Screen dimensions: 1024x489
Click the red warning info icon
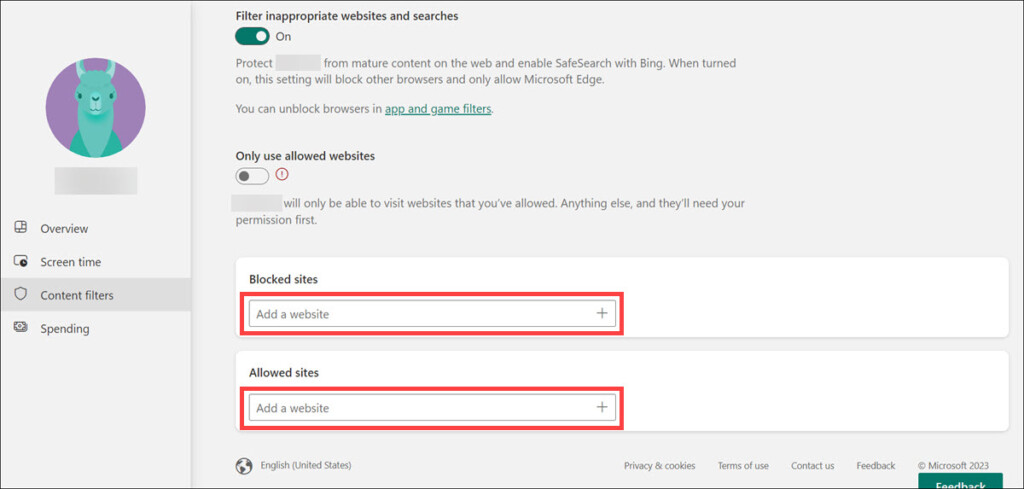[282, 174]
